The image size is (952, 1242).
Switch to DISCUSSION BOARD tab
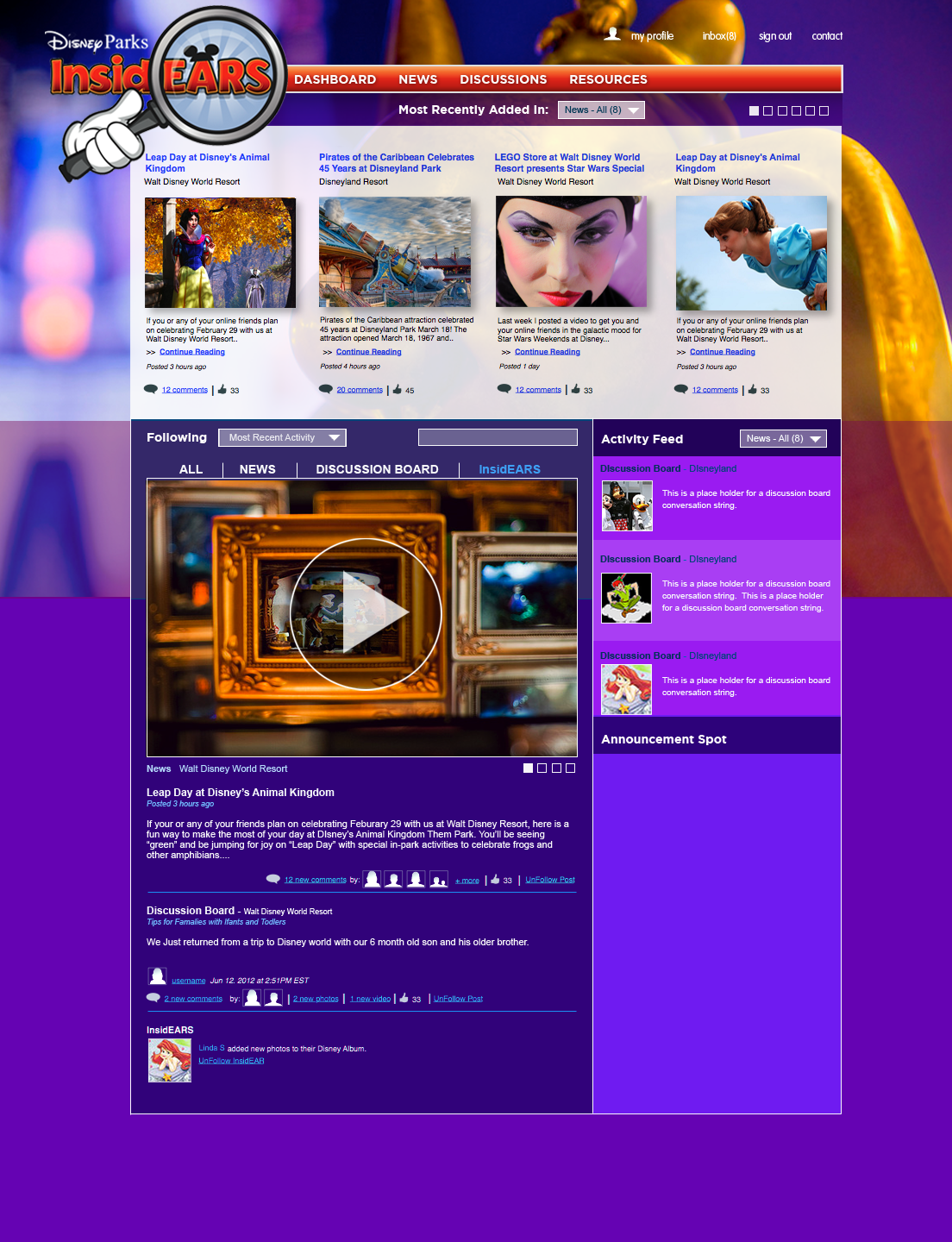(378, 469)
